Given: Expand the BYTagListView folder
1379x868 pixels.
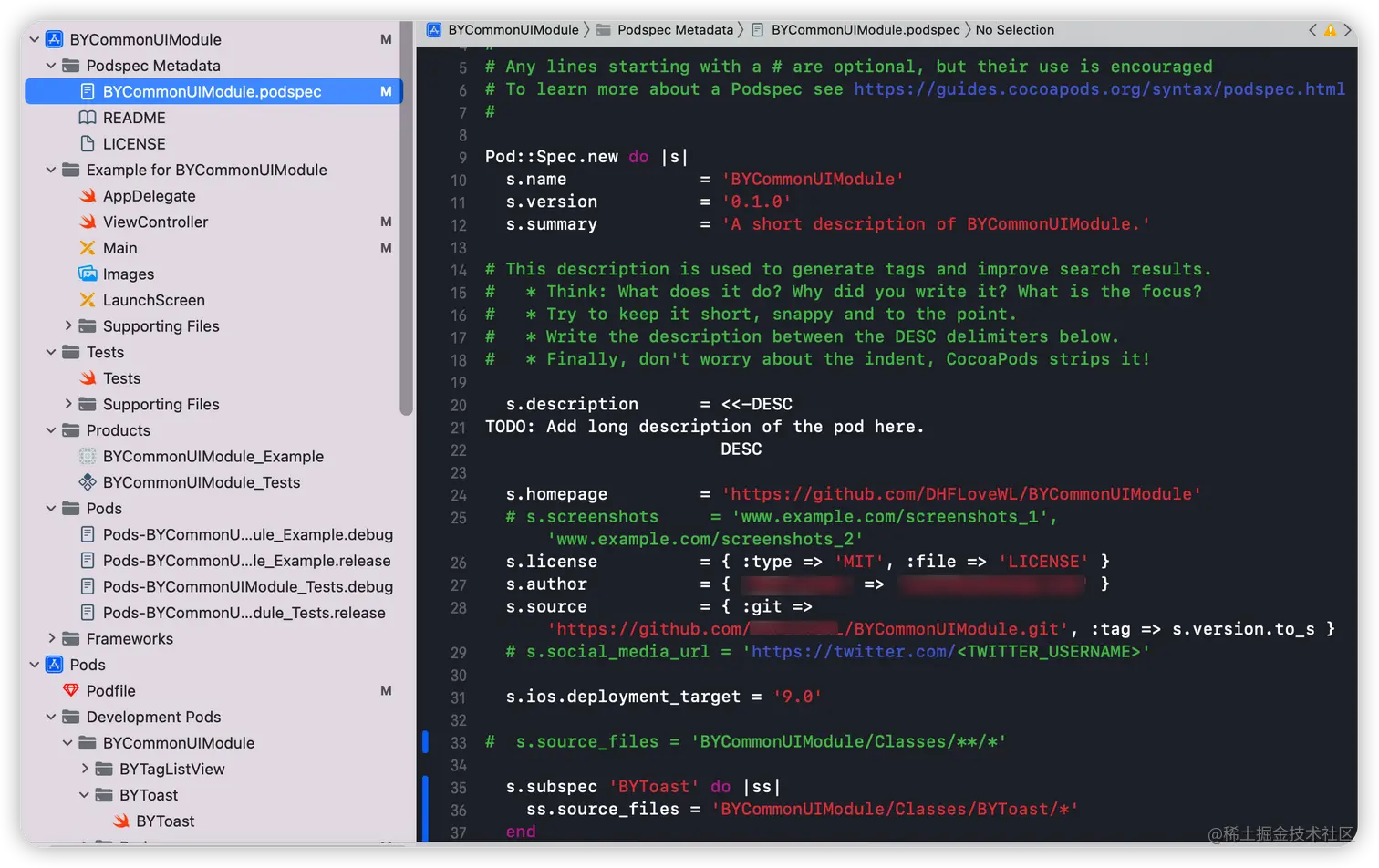Looking at the screenshot, I should click(x=85, y=769).
